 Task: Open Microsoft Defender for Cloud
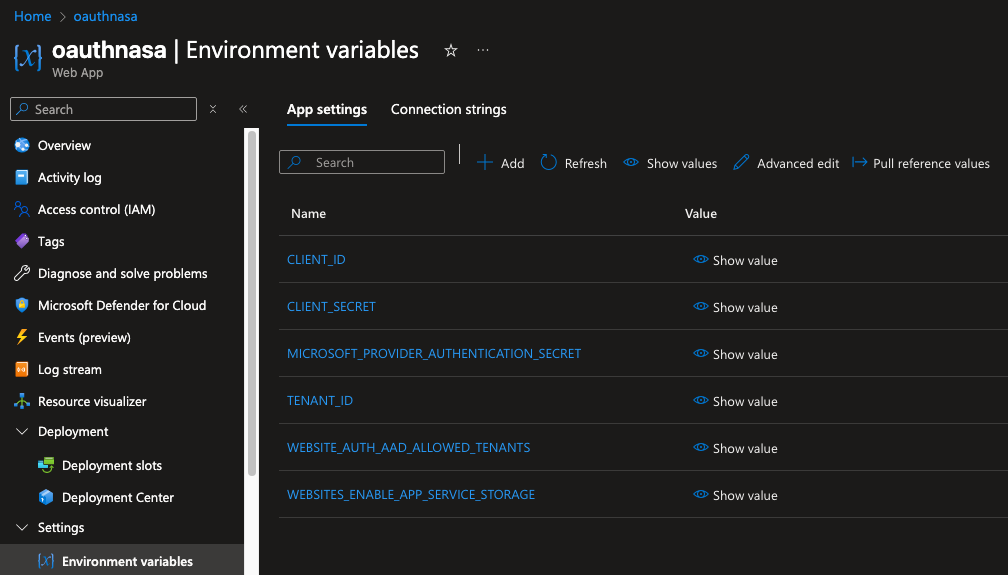(x=121, y=305)
